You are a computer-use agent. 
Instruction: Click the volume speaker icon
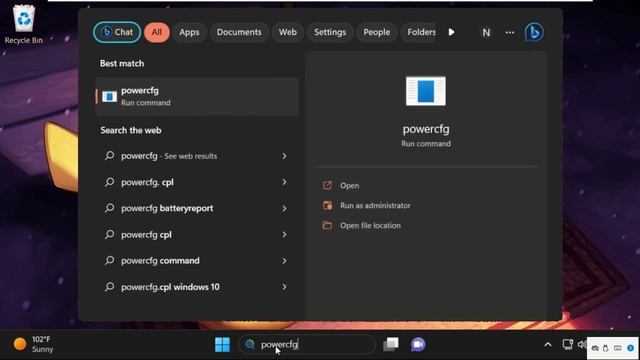pos(582,344)
